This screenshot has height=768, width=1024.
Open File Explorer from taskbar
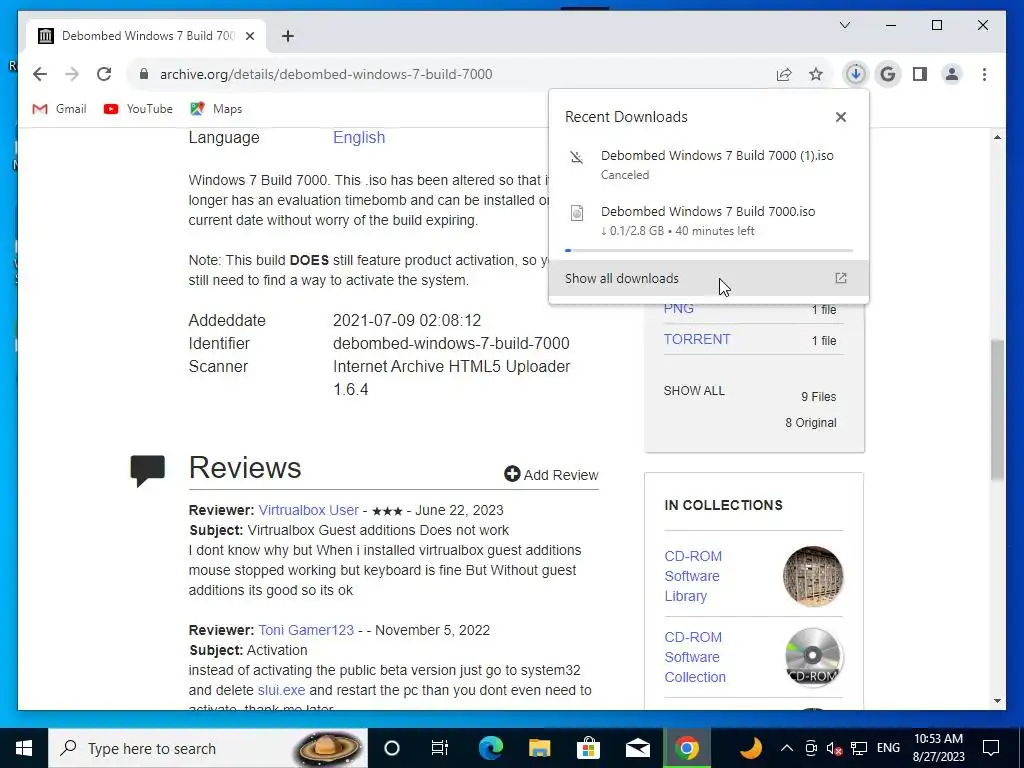539,748
